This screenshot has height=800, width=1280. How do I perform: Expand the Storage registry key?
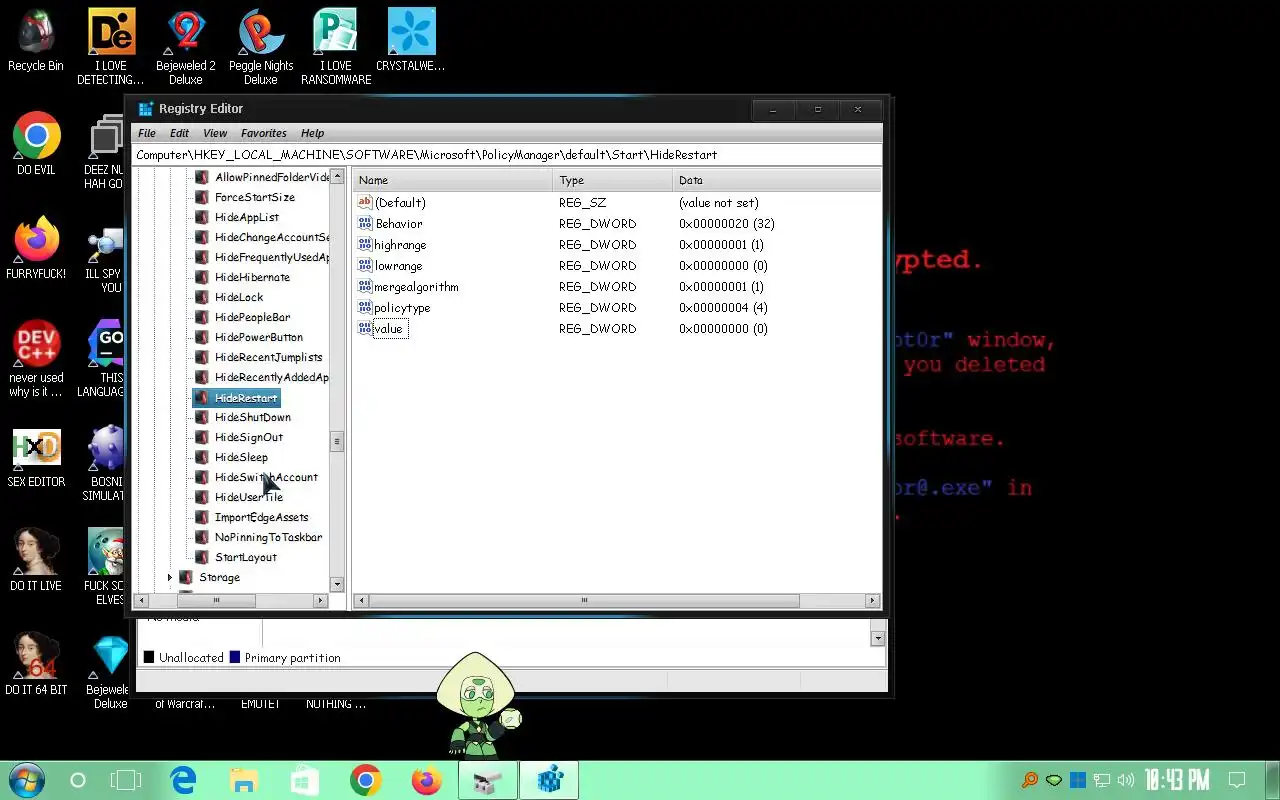pos(170,577)
